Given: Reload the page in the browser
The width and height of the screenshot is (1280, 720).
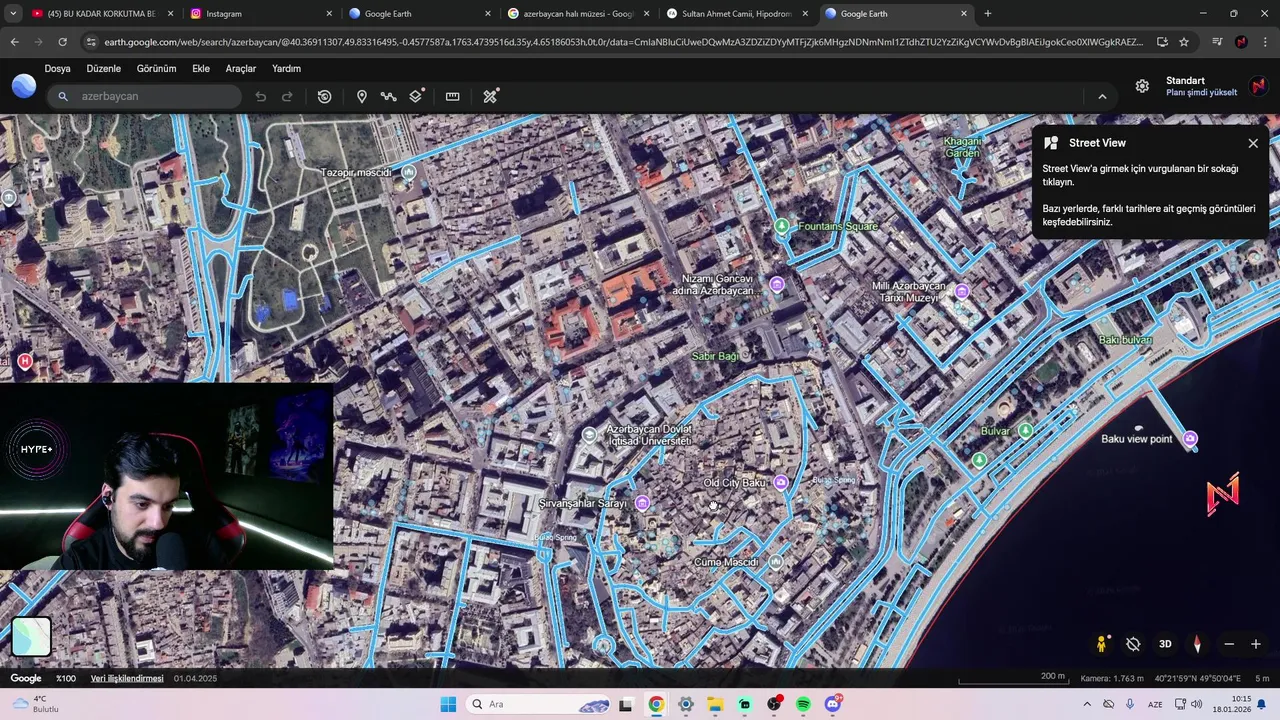Looking at the screenshot, I should click(62, 42).
